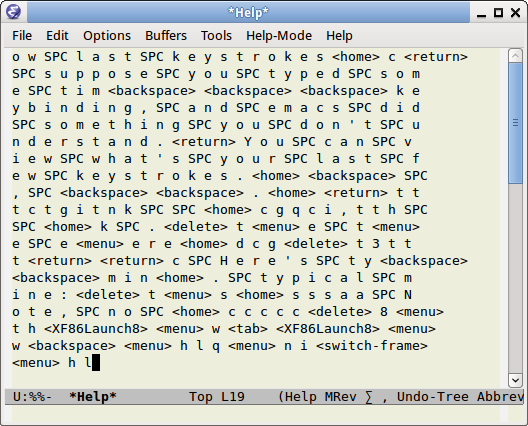Click the MRev minor mode indicator
This screenshot has width=528, height=426.
click(x=340, y=397)
